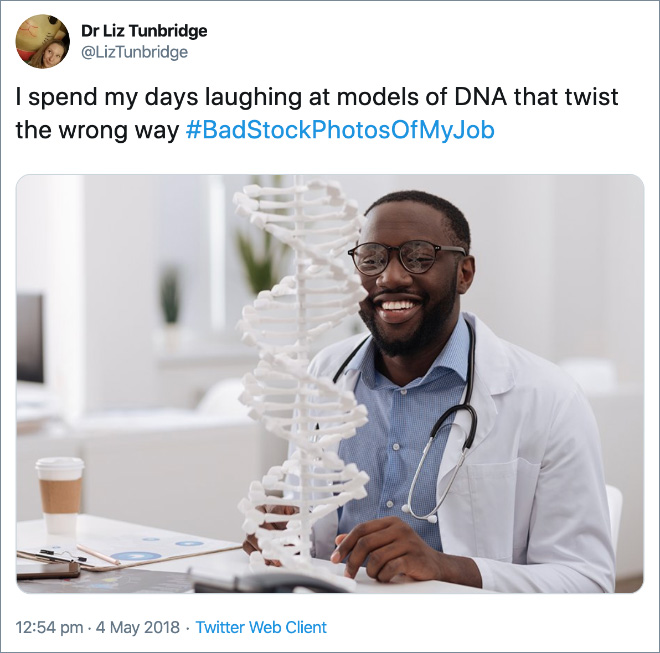
Task: Open the @LizTunbridge handle link
Action: [x=134, y=52]
